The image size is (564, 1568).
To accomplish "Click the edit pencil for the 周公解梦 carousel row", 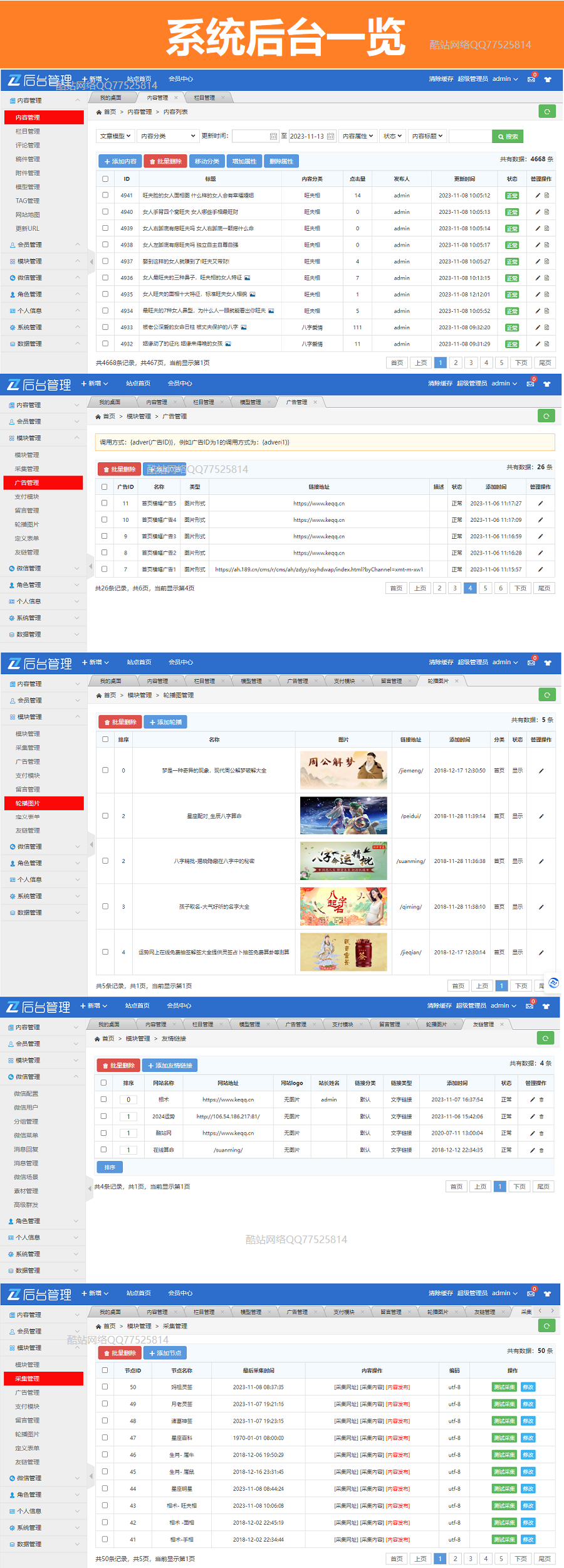I will click(x=541, y=771).
